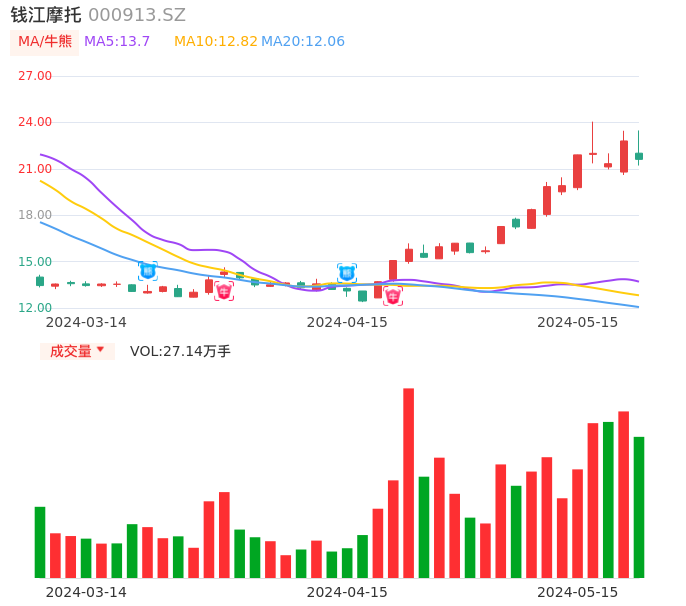Select the MA10:12.82 legend label
The image size is (686, 606).
point(216,42)
